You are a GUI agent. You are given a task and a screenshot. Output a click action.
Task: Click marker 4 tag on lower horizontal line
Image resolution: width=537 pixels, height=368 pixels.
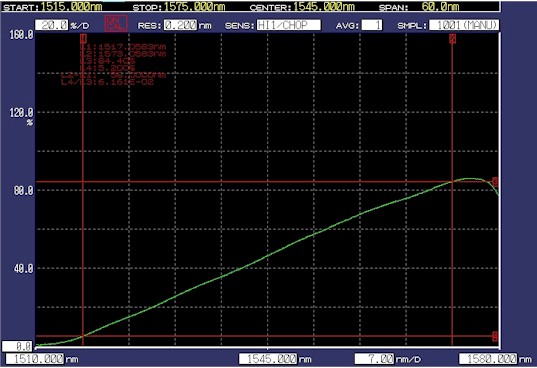click(495, 336)
